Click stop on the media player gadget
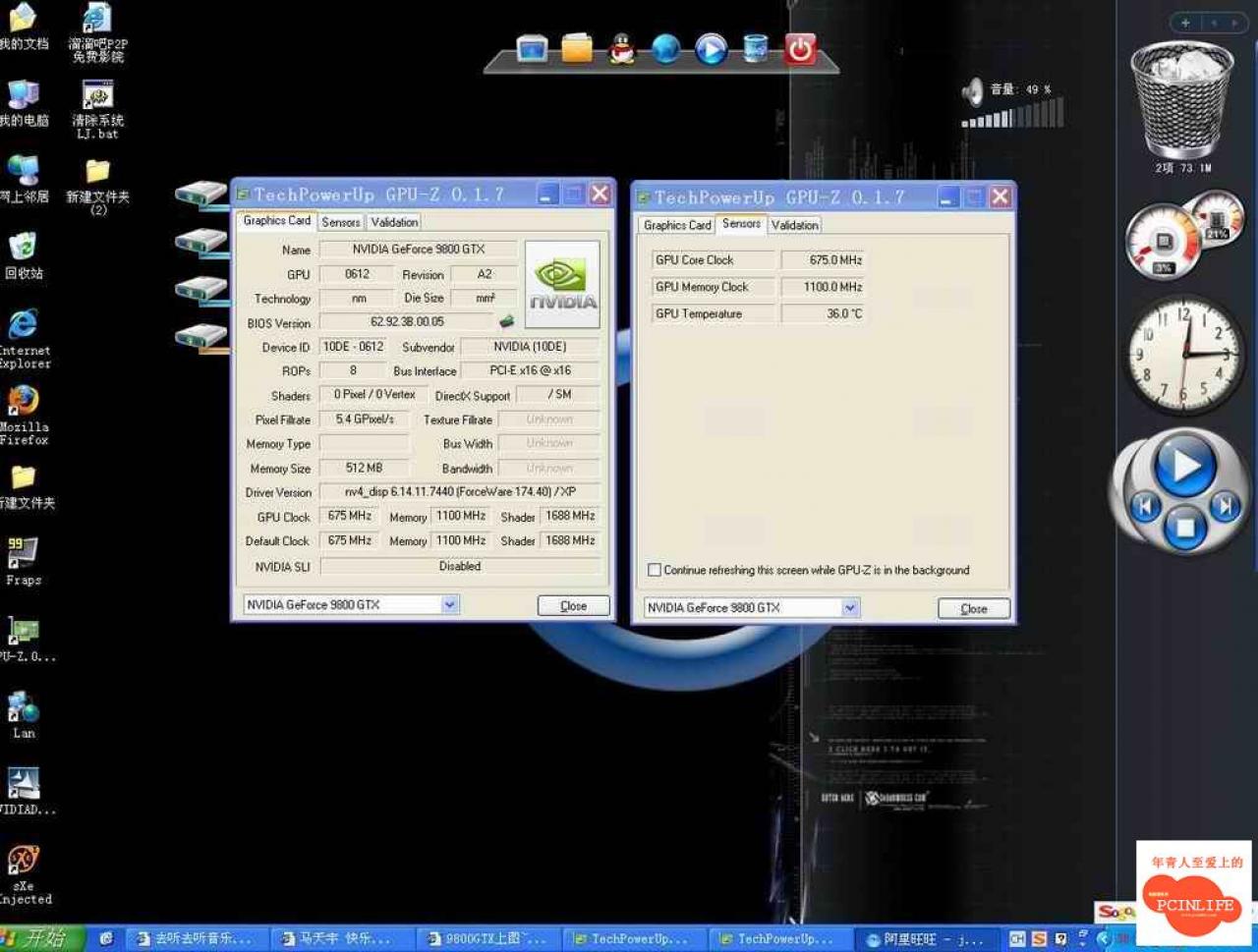 click(1185, 529)
